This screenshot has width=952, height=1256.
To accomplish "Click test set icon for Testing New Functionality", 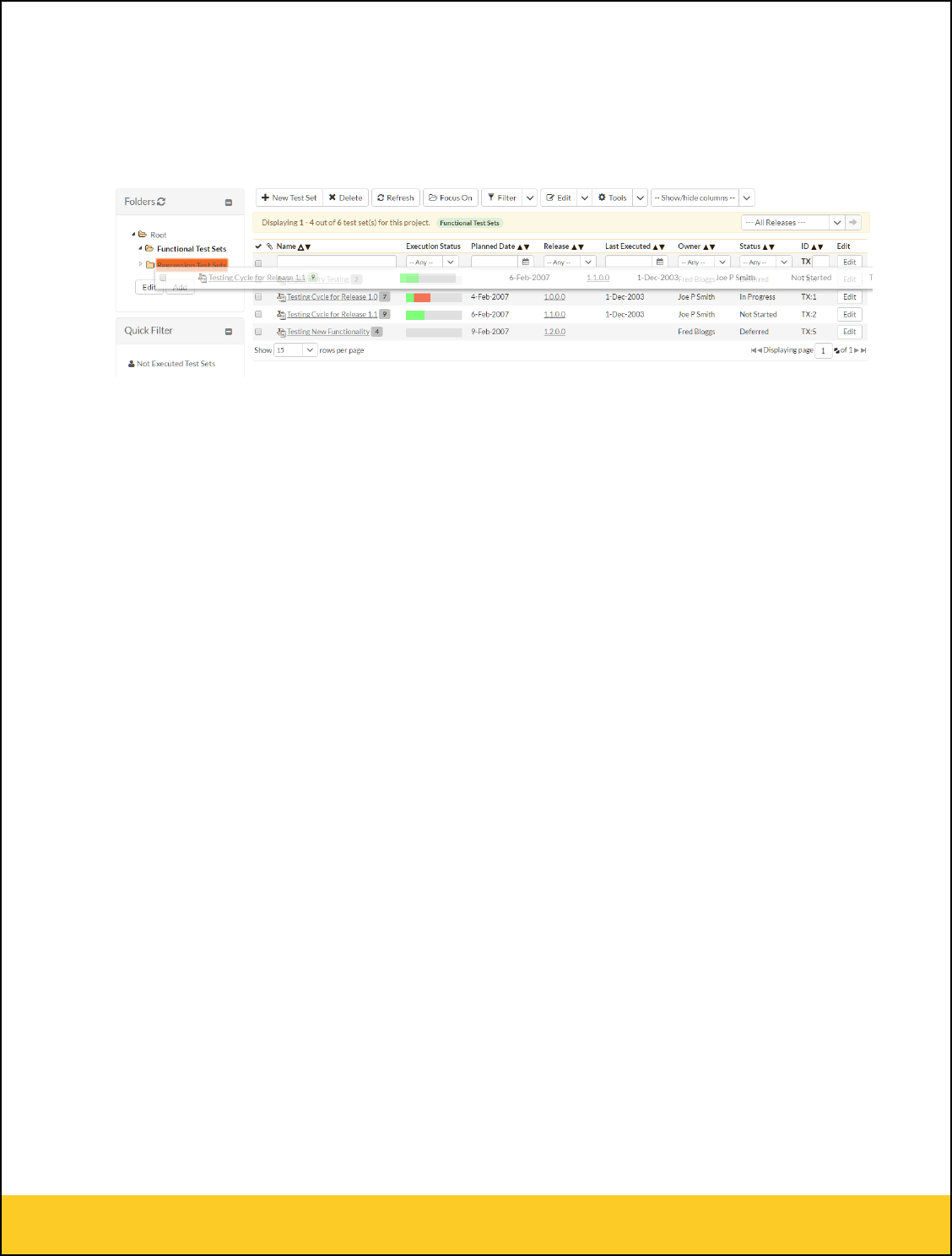I will (x=281, y=332).
